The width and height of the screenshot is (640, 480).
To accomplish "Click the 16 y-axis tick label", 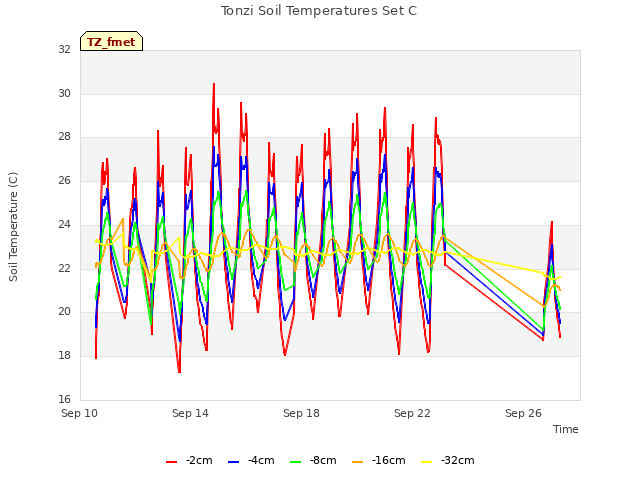I will coord(64,399).
